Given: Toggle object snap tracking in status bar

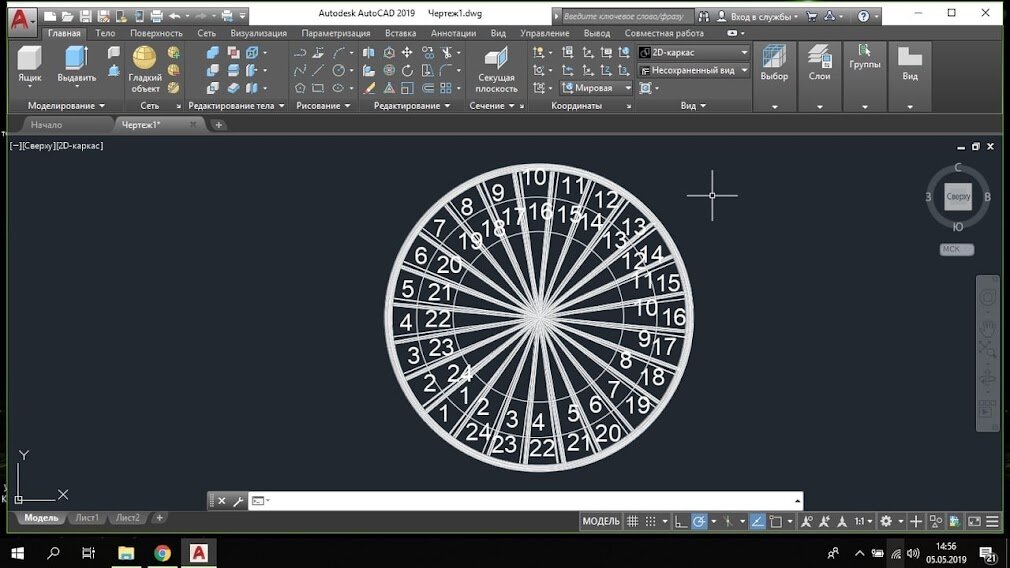Looking at the screenshot, I should [x=758, y=521].
